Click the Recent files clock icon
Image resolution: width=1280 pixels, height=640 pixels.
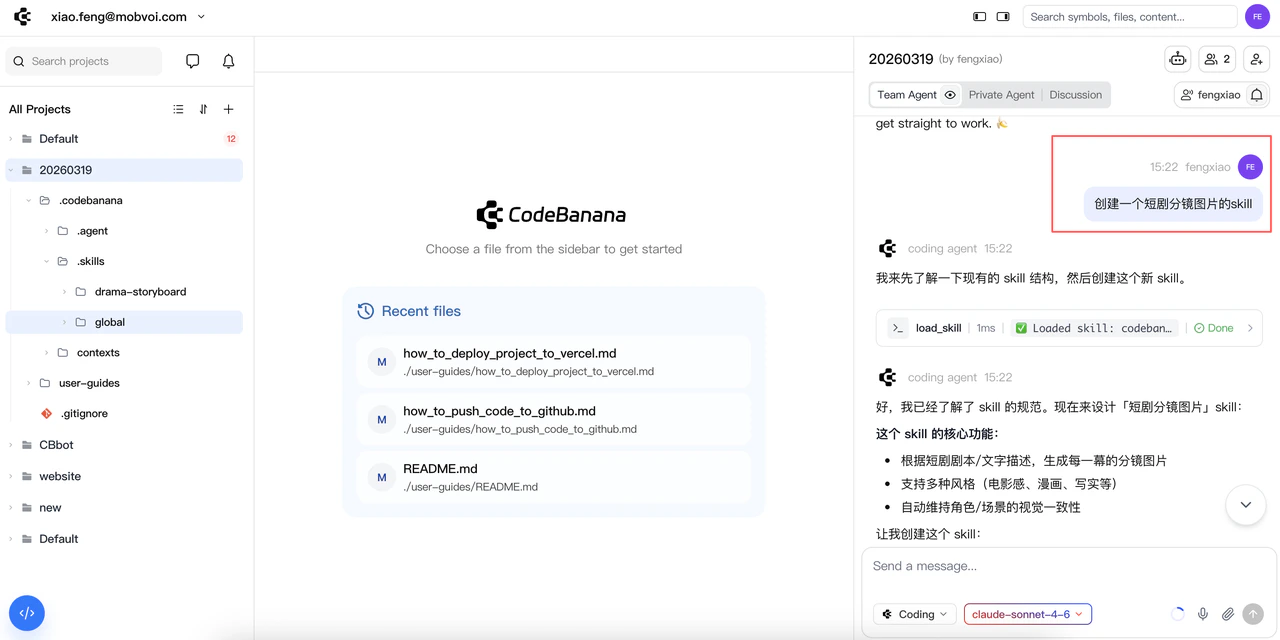click(x=366, y=311)
